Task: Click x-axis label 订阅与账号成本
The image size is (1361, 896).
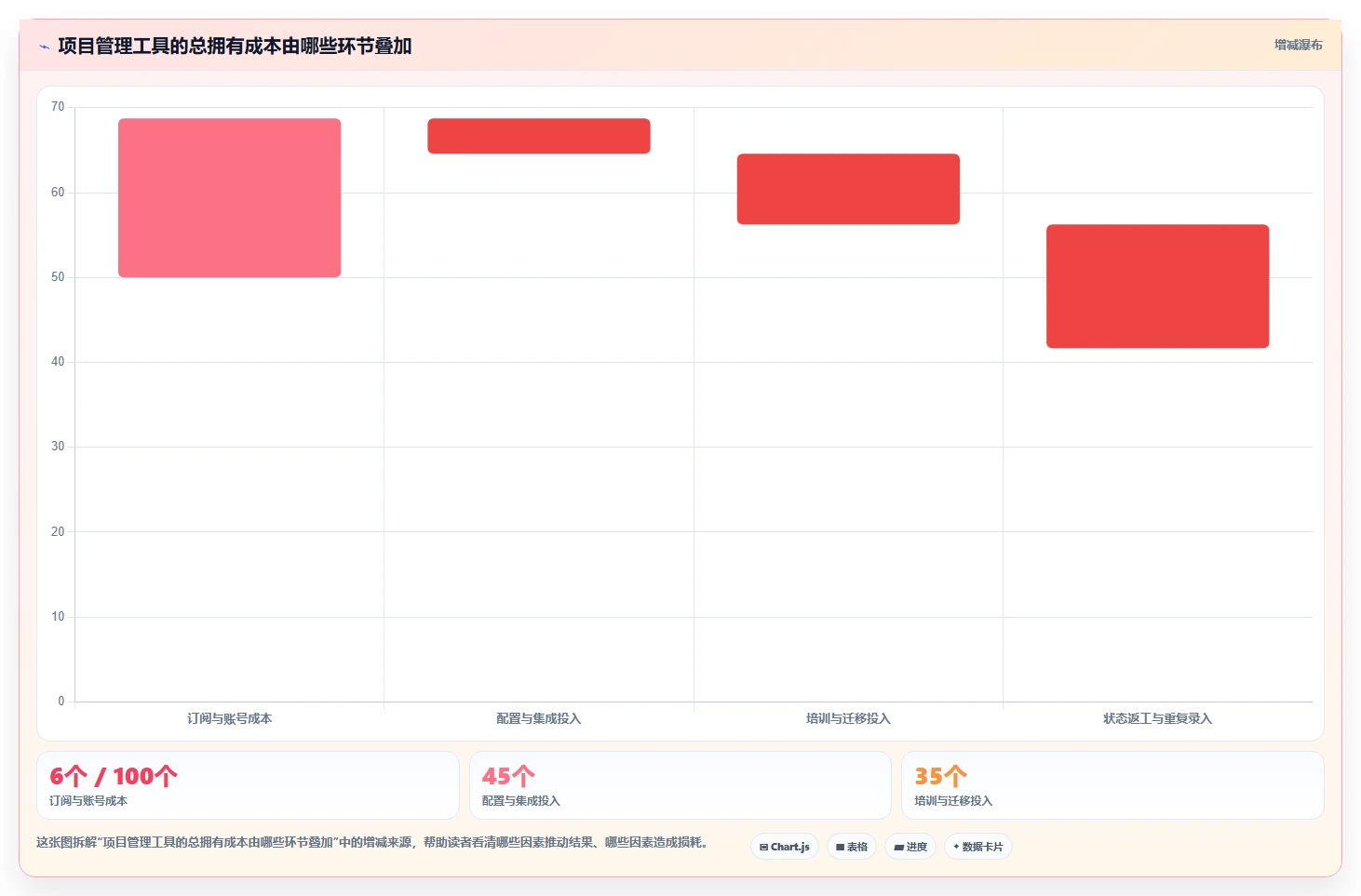Action: pos(229,718)
